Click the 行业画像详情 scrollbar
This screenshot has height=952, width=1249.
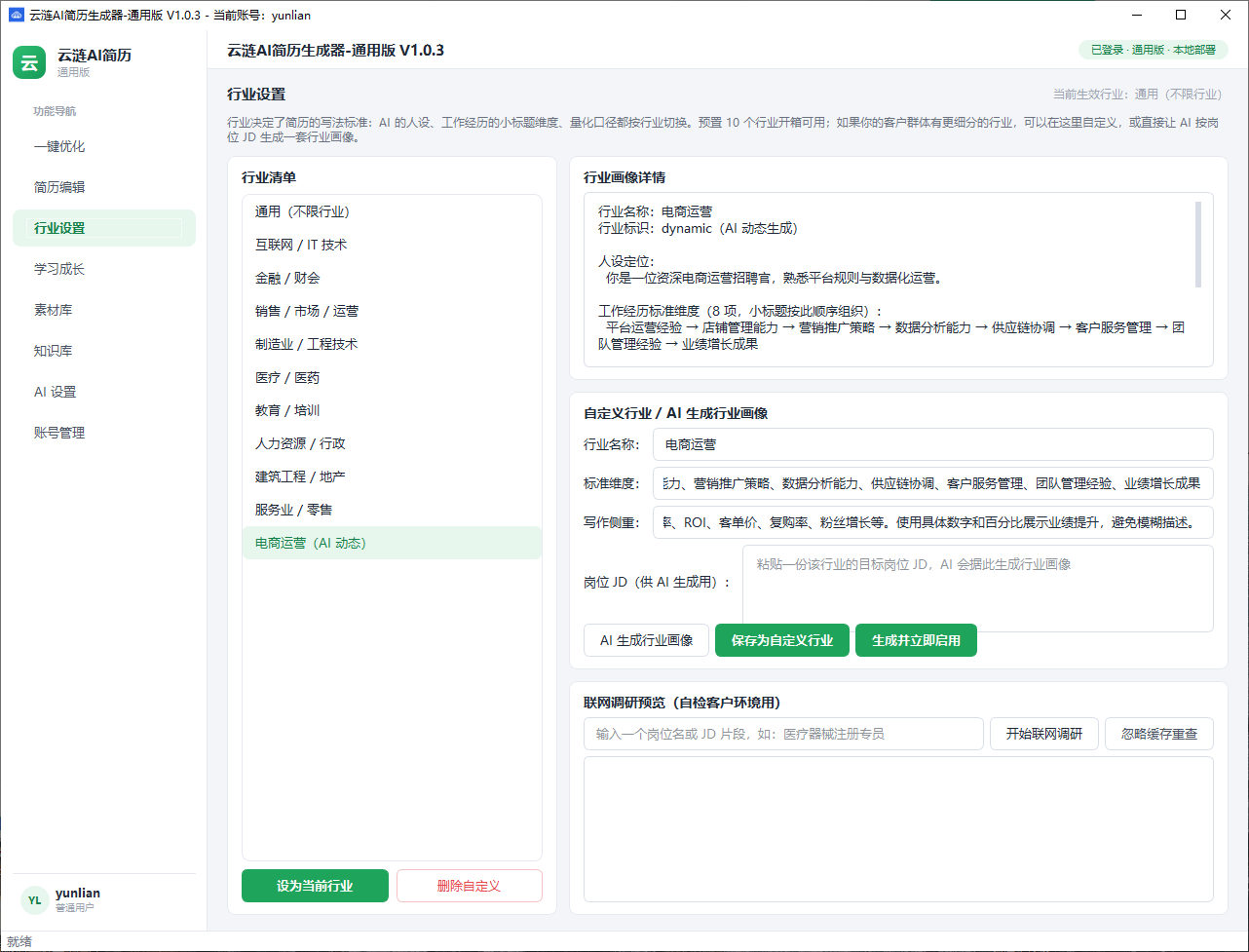click(x=1198, y=245)
